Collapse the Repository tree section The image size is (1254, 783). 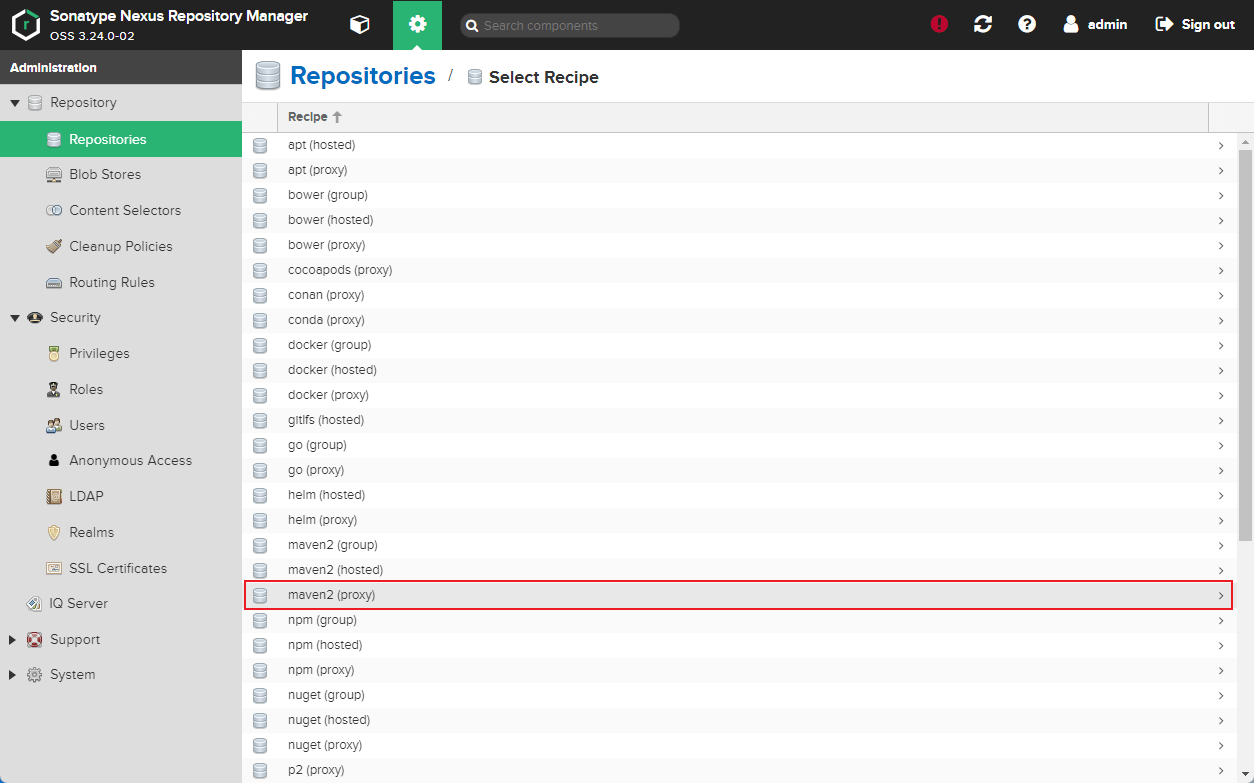point(15,103)
